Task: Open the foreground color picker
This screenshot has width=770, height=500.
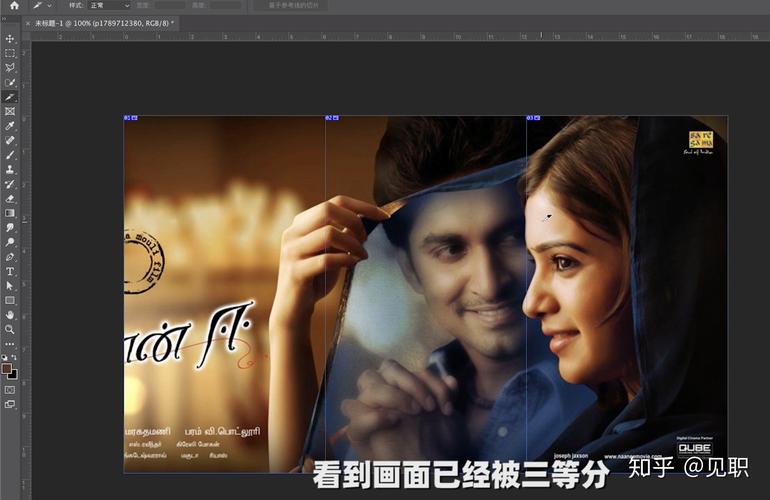Action: tap(6, 368)
